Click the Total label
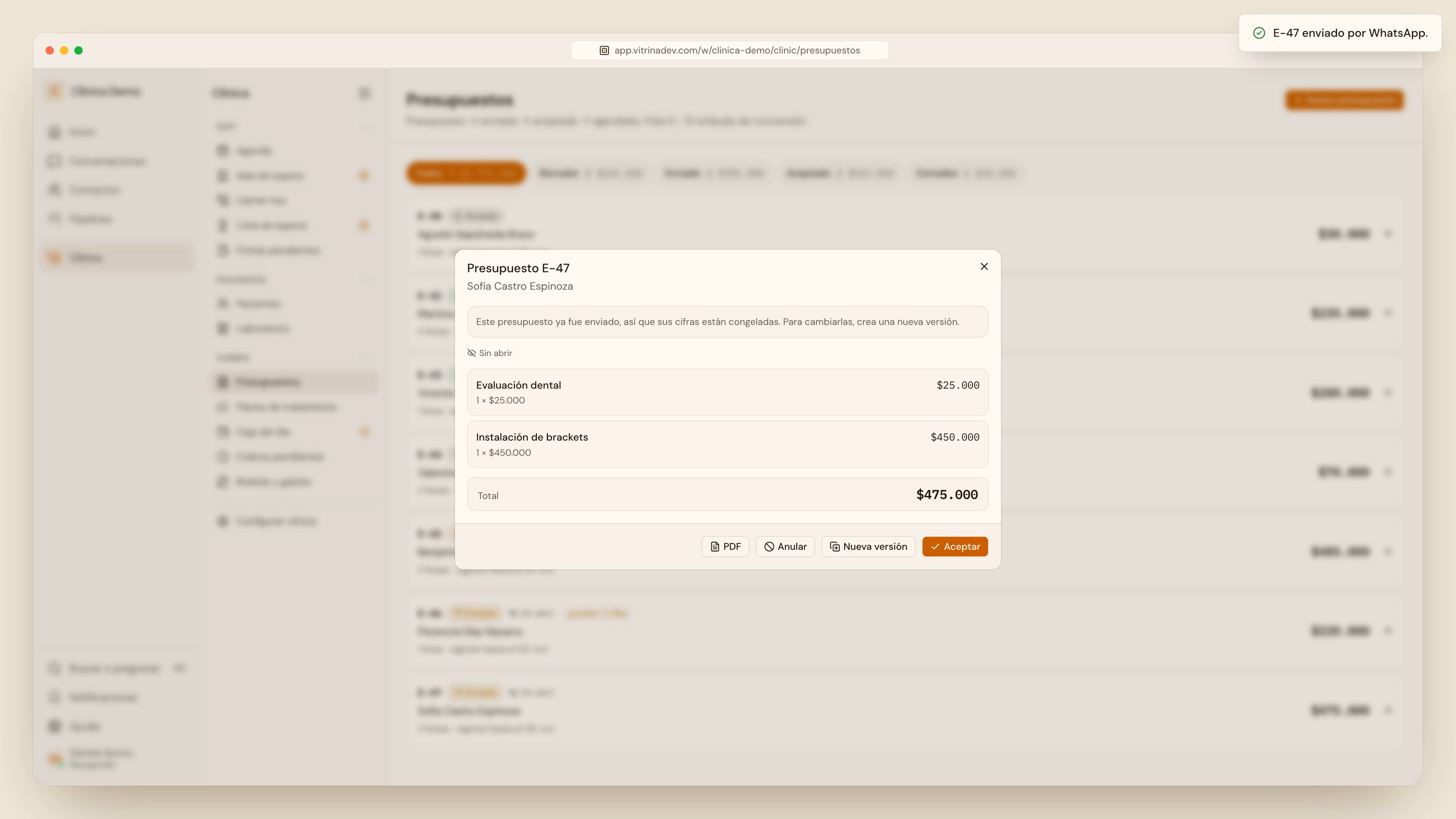 click(x=488, y=496)
